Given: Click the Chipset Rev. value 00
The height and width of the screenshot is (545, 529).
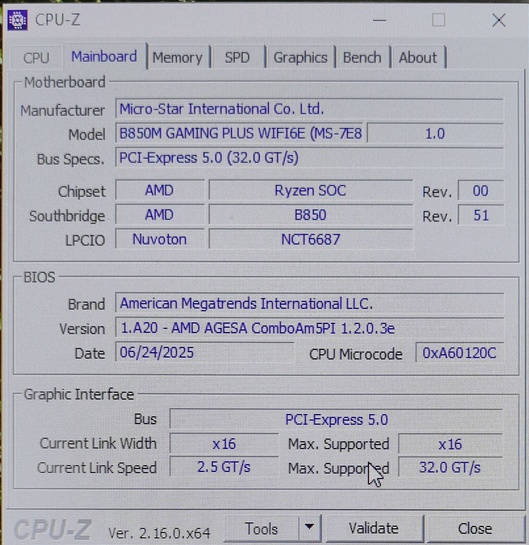Looking at the screenshot, I should pos(480,191).
